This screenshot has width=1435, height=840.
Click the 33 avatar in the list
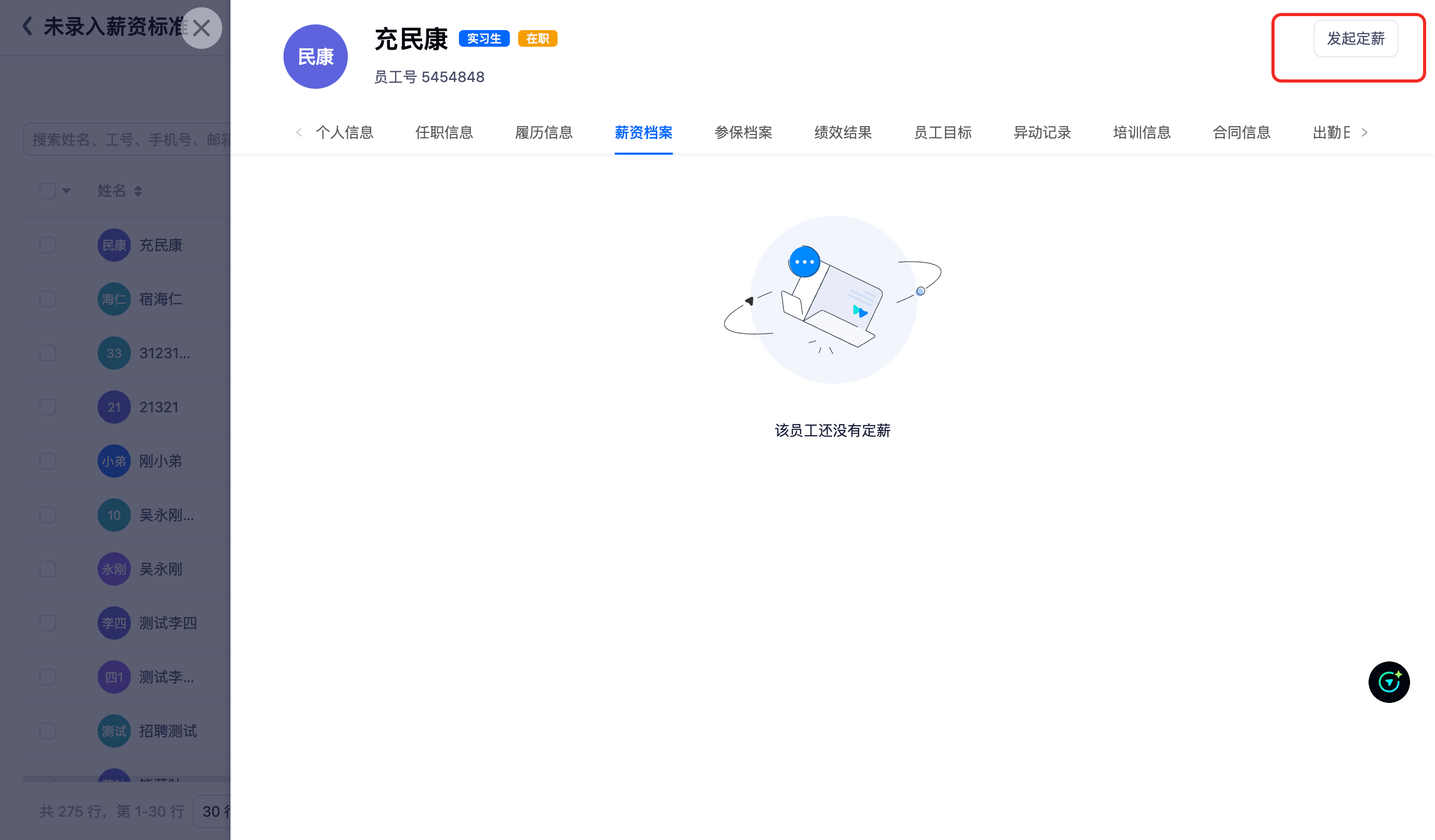tap(114, 353)
